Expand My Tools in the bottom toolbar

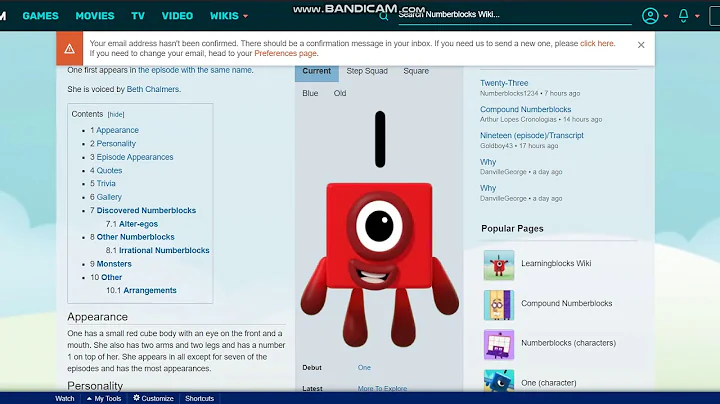[104, 398]
